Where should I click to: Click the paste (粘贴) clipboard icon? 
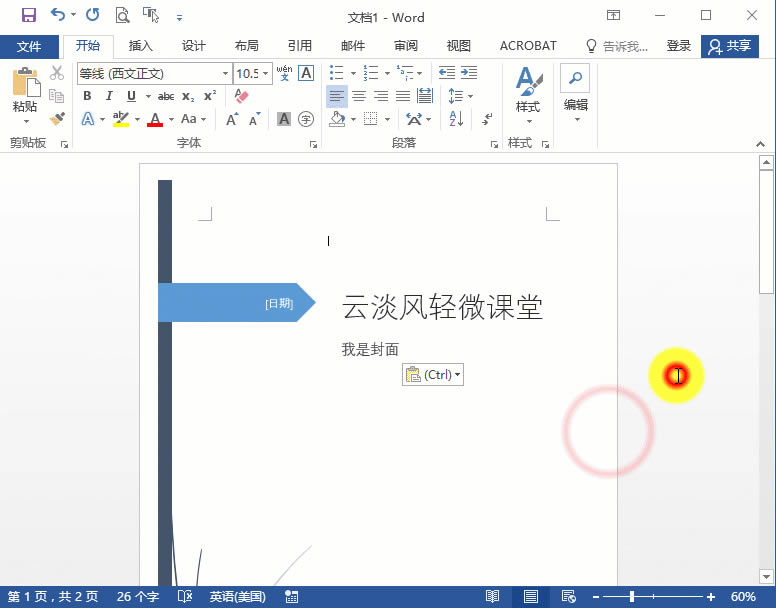pyautogui.click(x=25, y=82)
